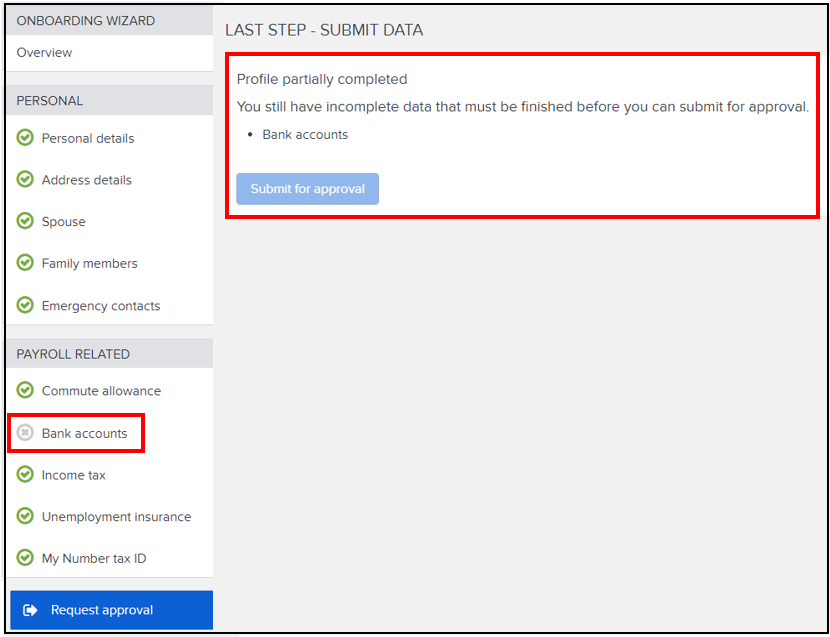Select the PERSONAL section header
Image resolution: width=830 pixels, height=637 pixels.
[x=43, y=100]
